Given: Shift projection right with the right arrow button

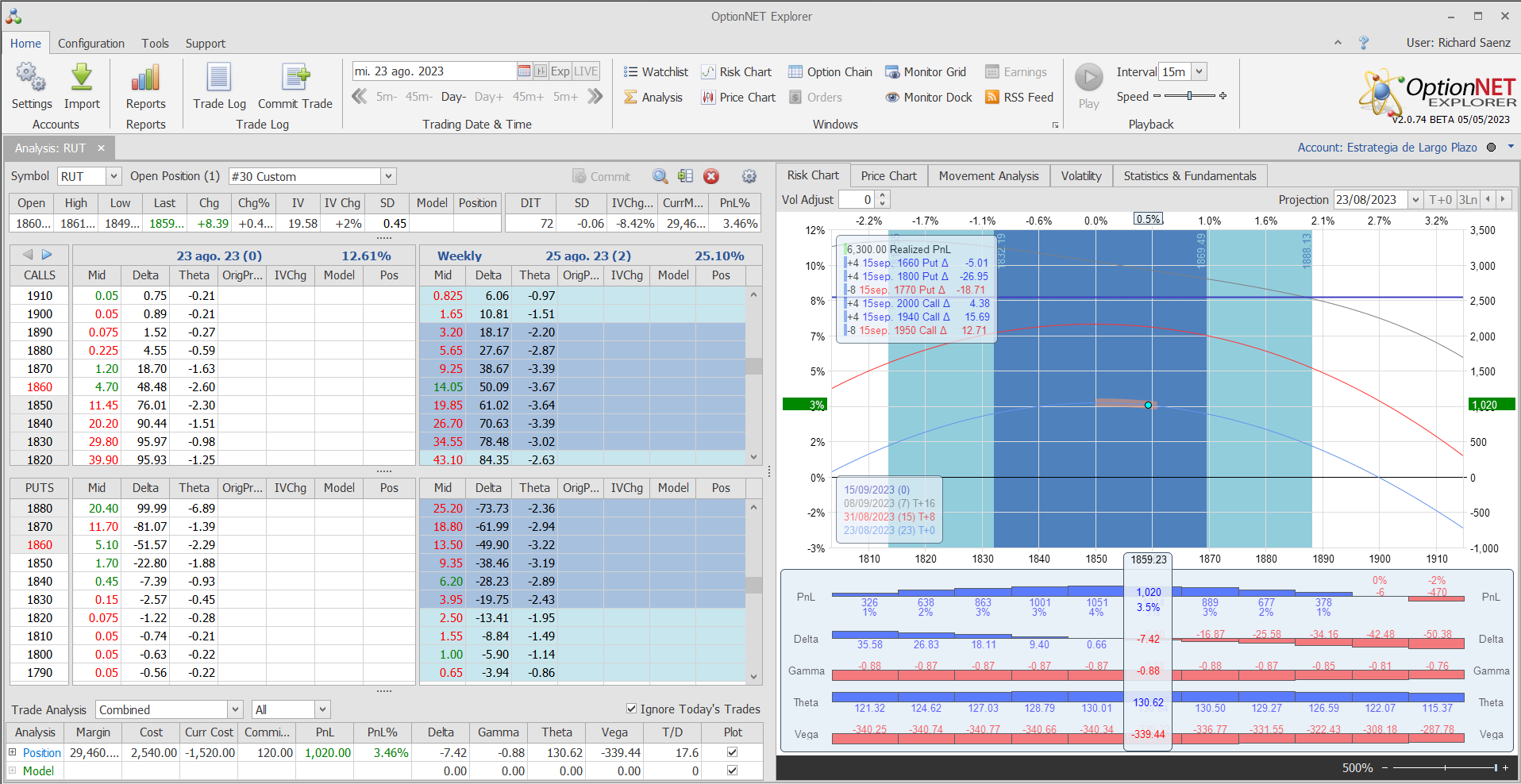Looking at the screenshot, I should (x=1503, y=200).
